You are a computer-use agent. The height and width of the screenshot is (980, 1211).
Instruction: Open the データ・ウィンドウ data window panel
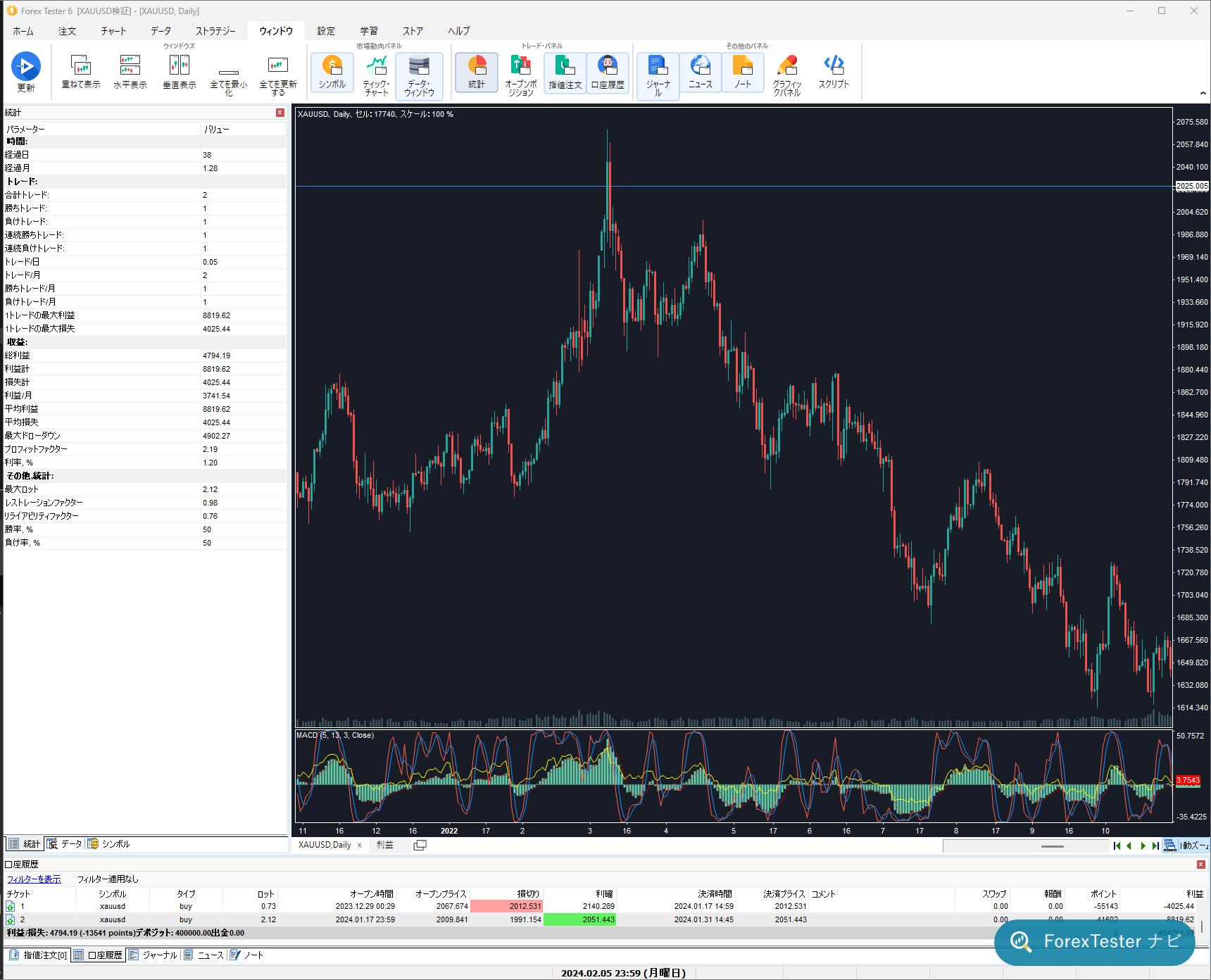[419, 76]
